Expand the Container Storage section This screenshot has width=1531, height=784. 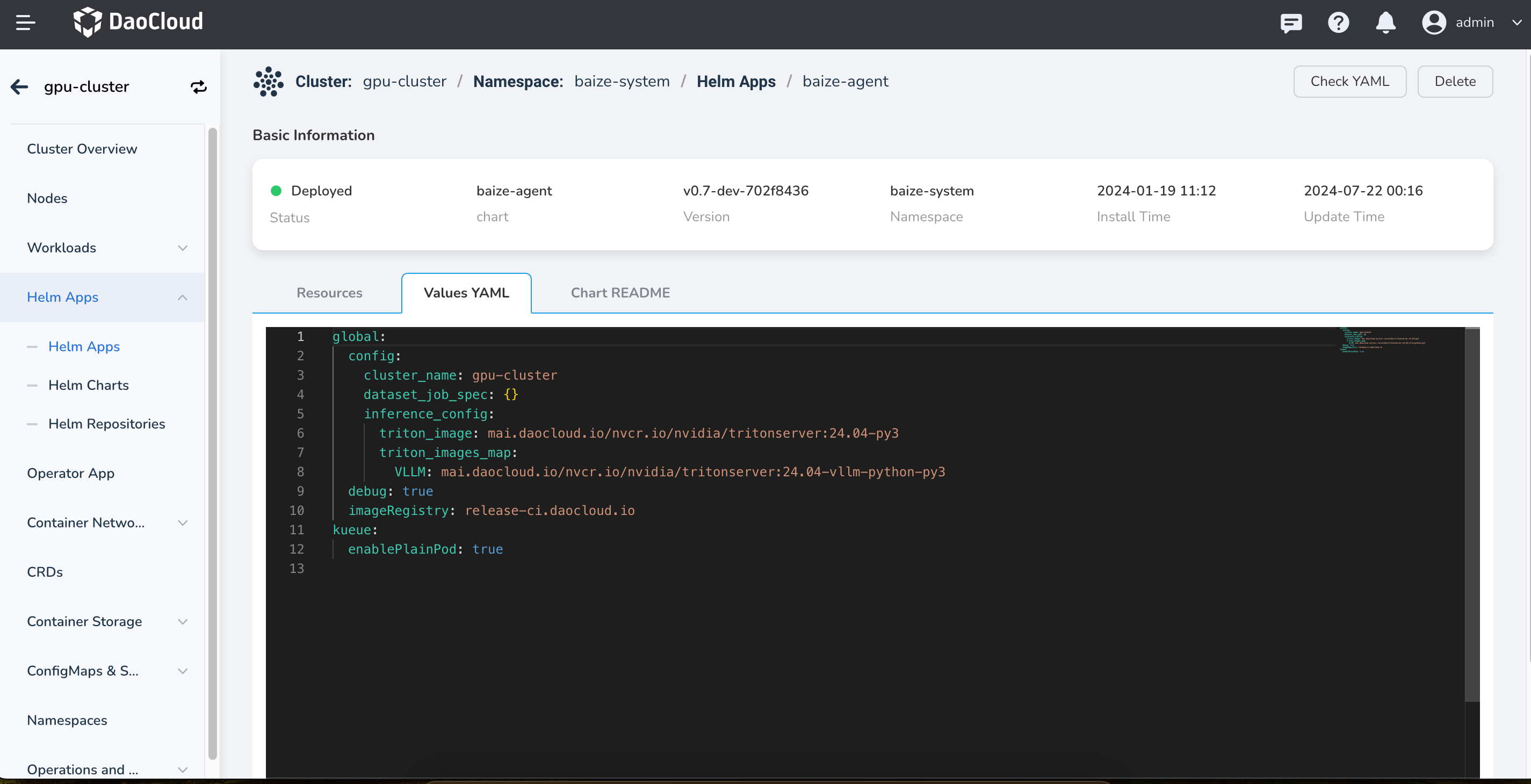click(x=183, y=621)
